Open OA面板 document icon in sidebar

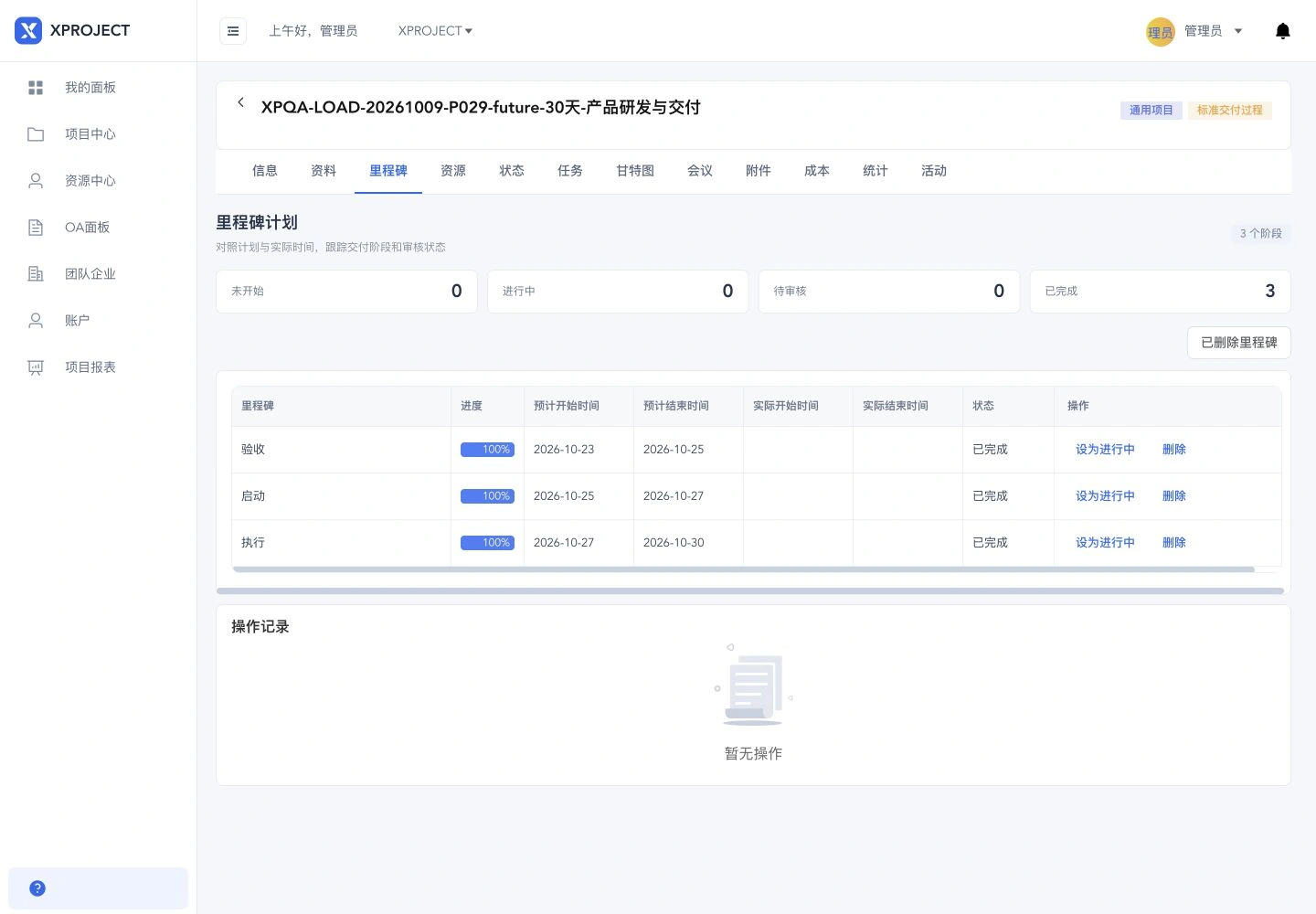pyautogui.click(x=36, y=228)
